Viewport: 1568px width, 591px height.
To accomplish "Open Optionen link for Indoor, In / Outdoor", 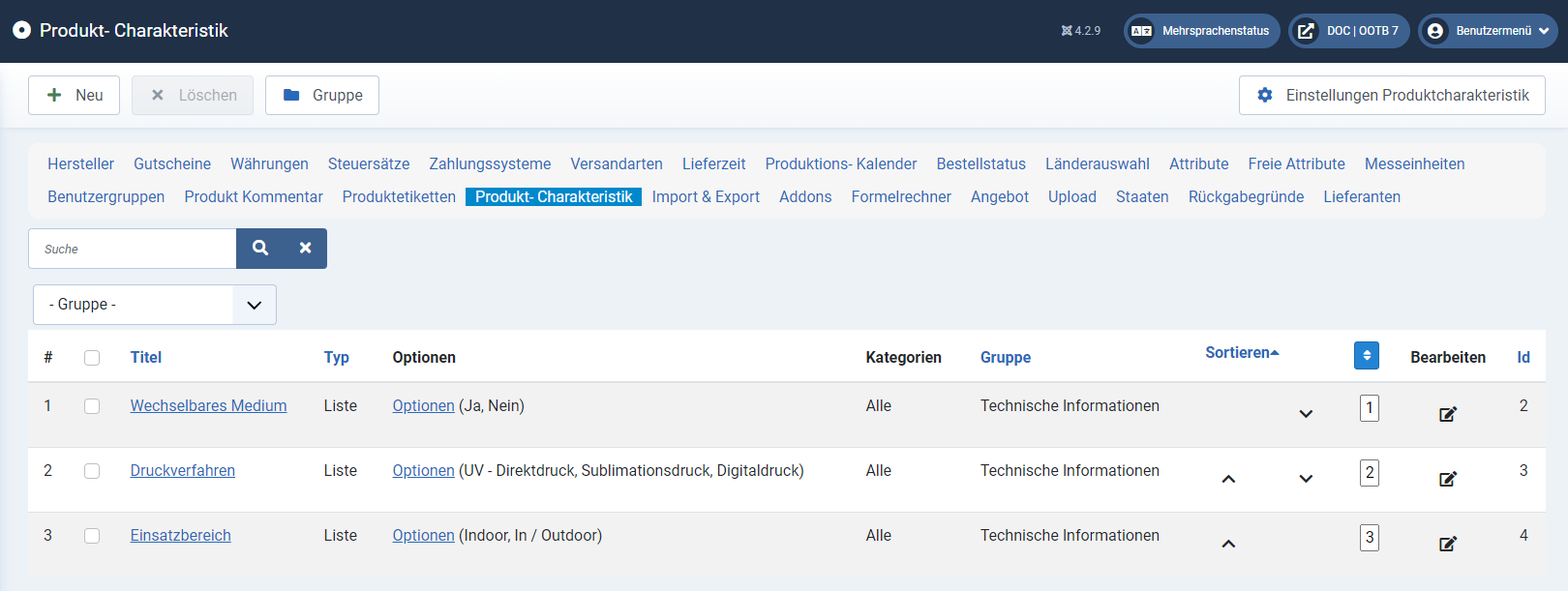I will 423,536.
